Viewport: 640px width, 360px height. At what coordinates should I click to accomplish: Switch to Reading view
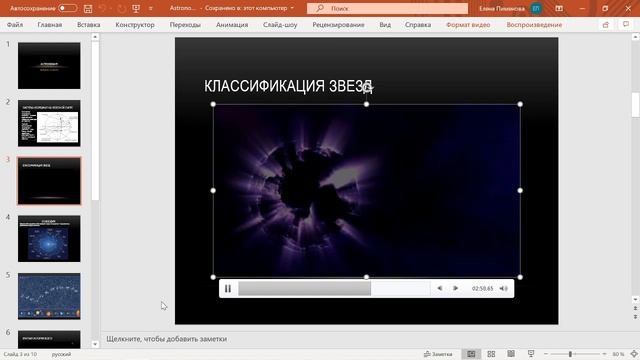pyautogui.click(x=511, y=354)
